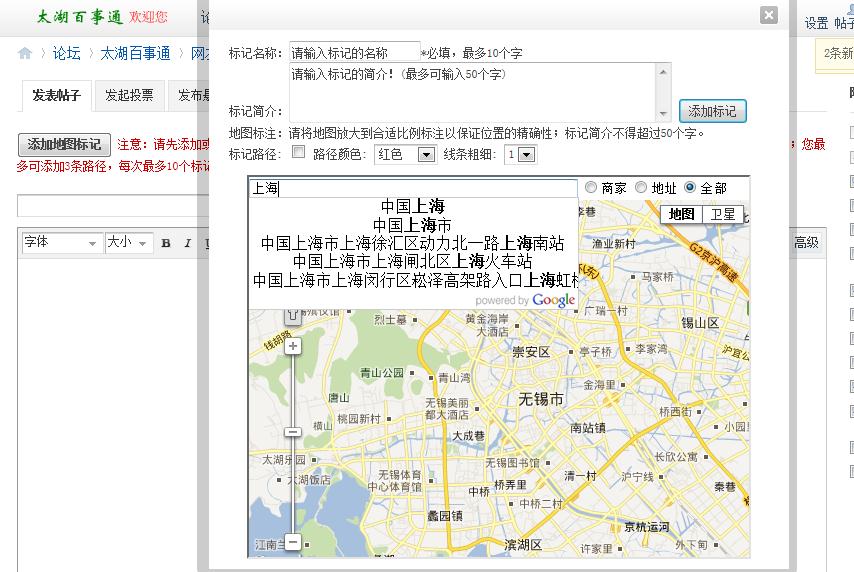Screen dimensions: 854x572
Task: Click description scrollbar down arrow
Action: click(x=663, y=114)
